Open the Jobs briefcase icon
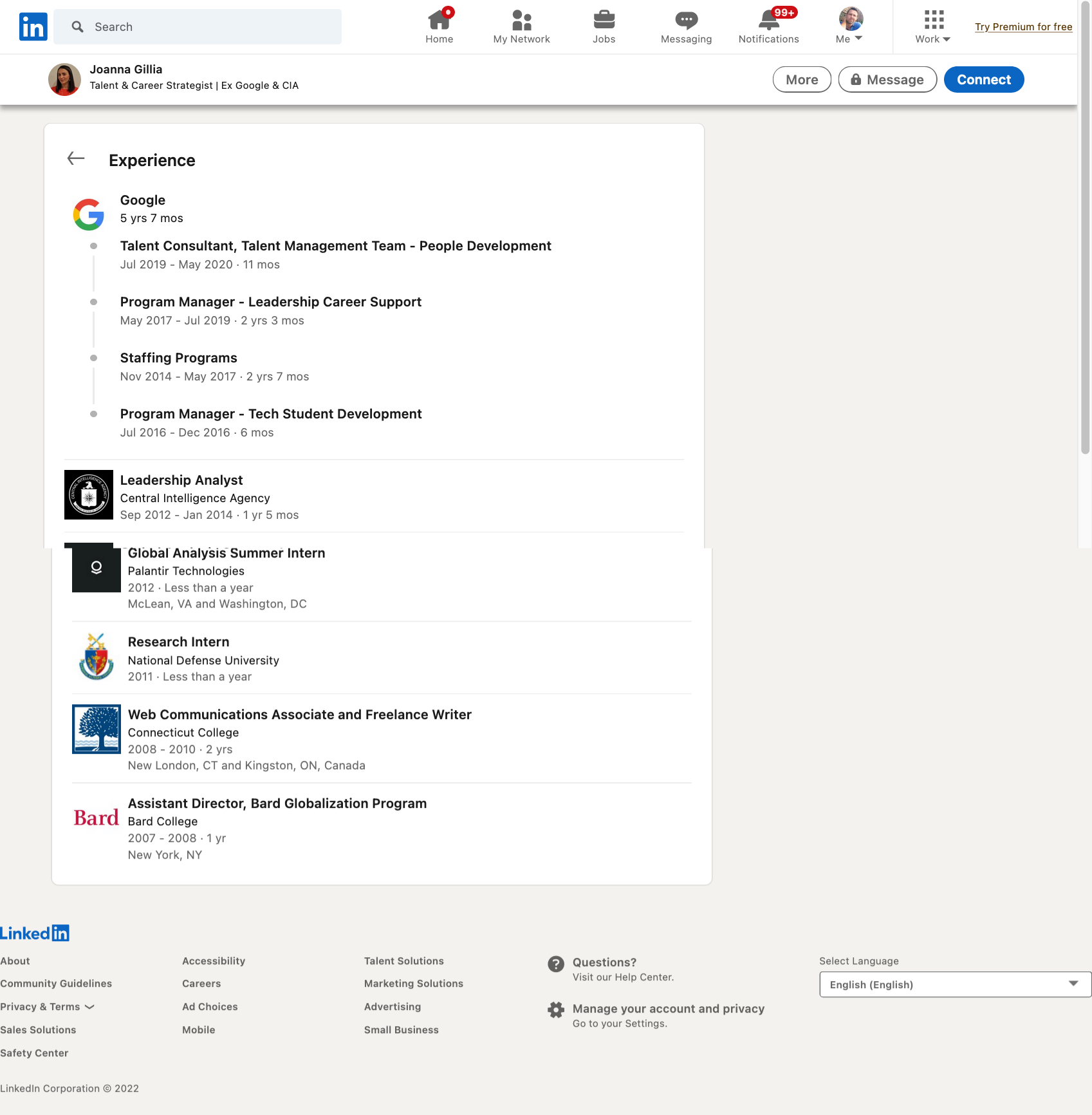The width and height of the screenshot is (1092, 1115). (604, 20)
